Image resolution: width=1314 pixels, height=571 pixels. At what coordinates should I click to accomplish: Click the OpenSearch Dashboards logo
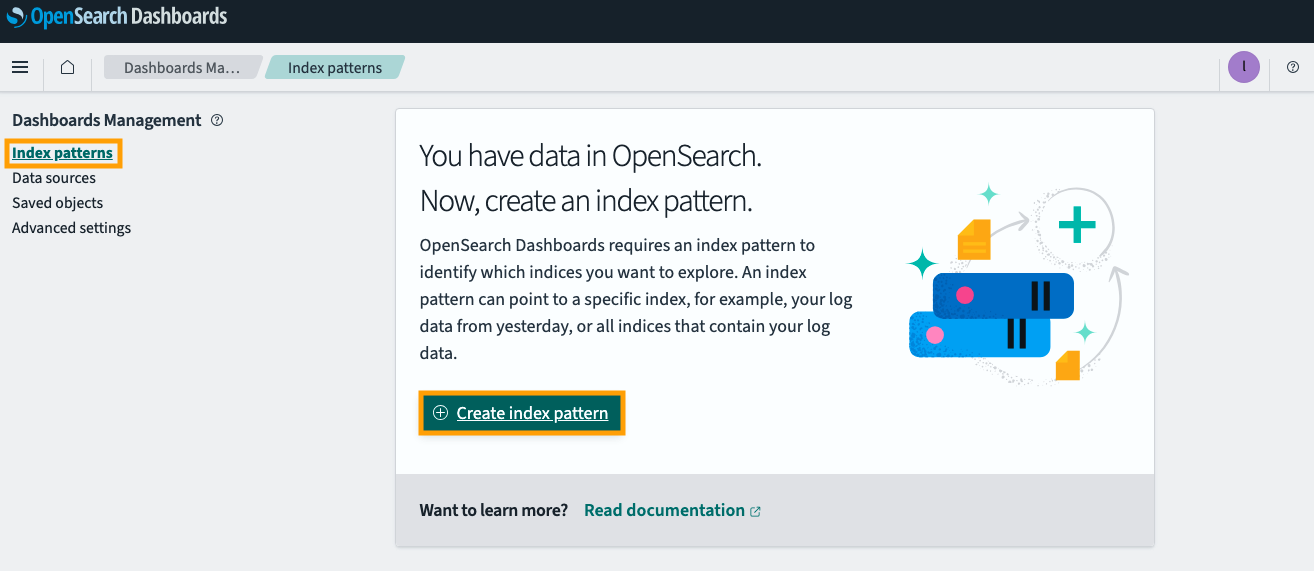pyautogui.click(x=116, y=17)
